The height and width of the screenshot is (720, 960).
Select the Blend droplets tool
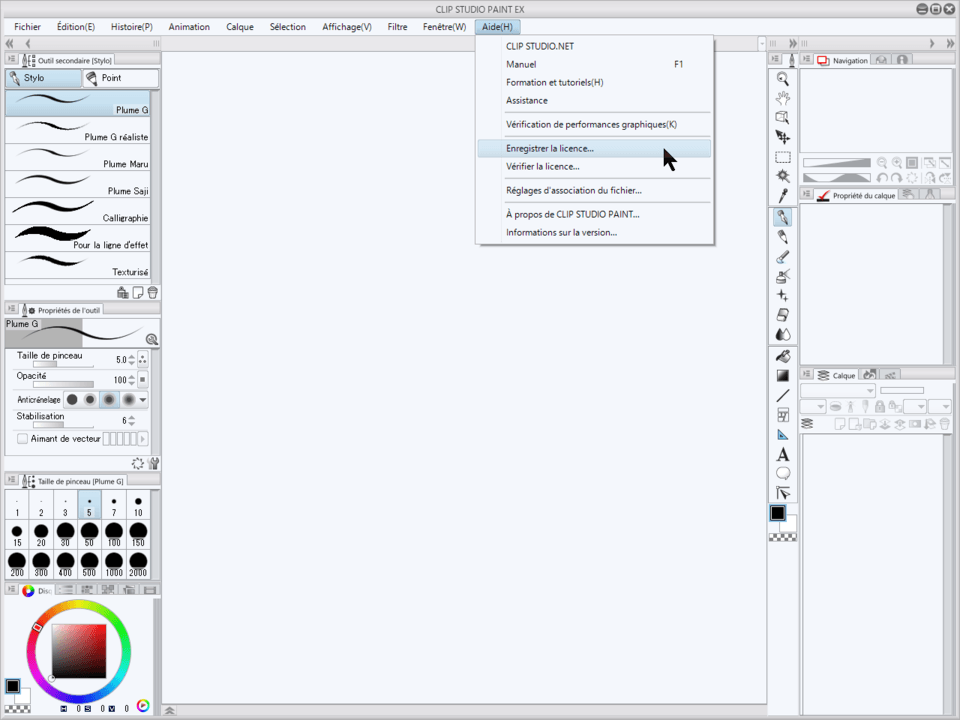click(782, 334)
